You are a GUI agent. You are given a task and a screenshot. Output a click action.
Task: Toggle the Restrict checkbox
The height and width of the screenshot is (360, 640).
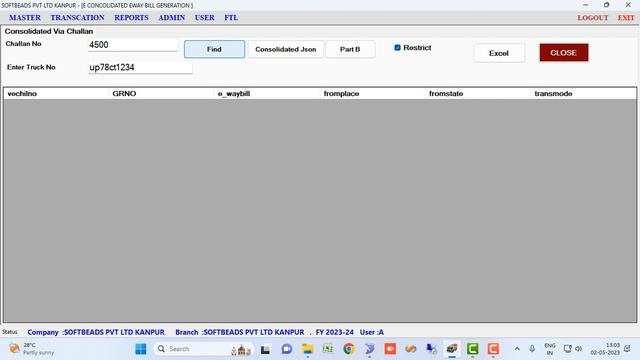pyautogui.click(x=397, y=48)
